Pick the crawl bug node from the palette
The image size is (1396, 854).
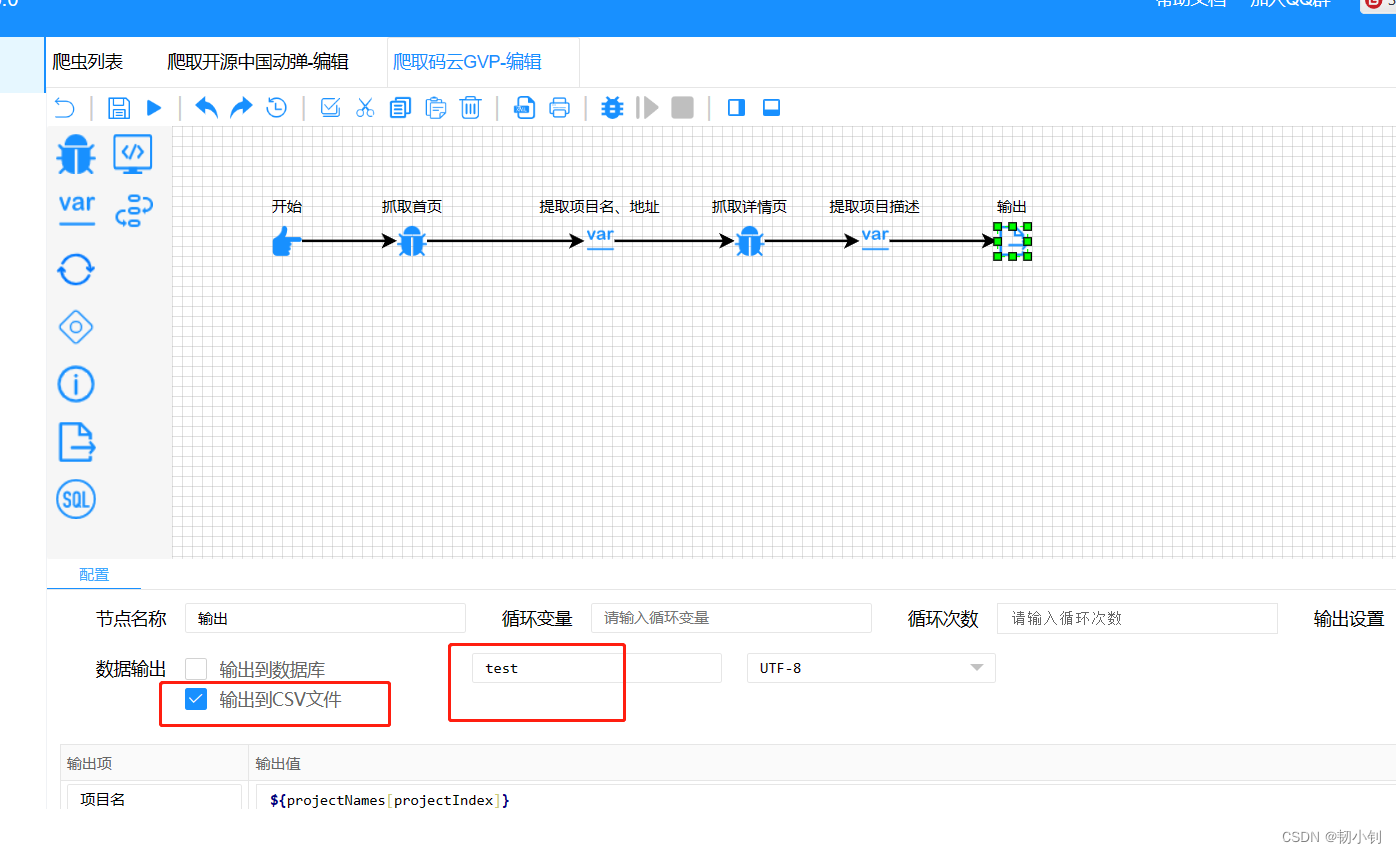click(76, 154)
